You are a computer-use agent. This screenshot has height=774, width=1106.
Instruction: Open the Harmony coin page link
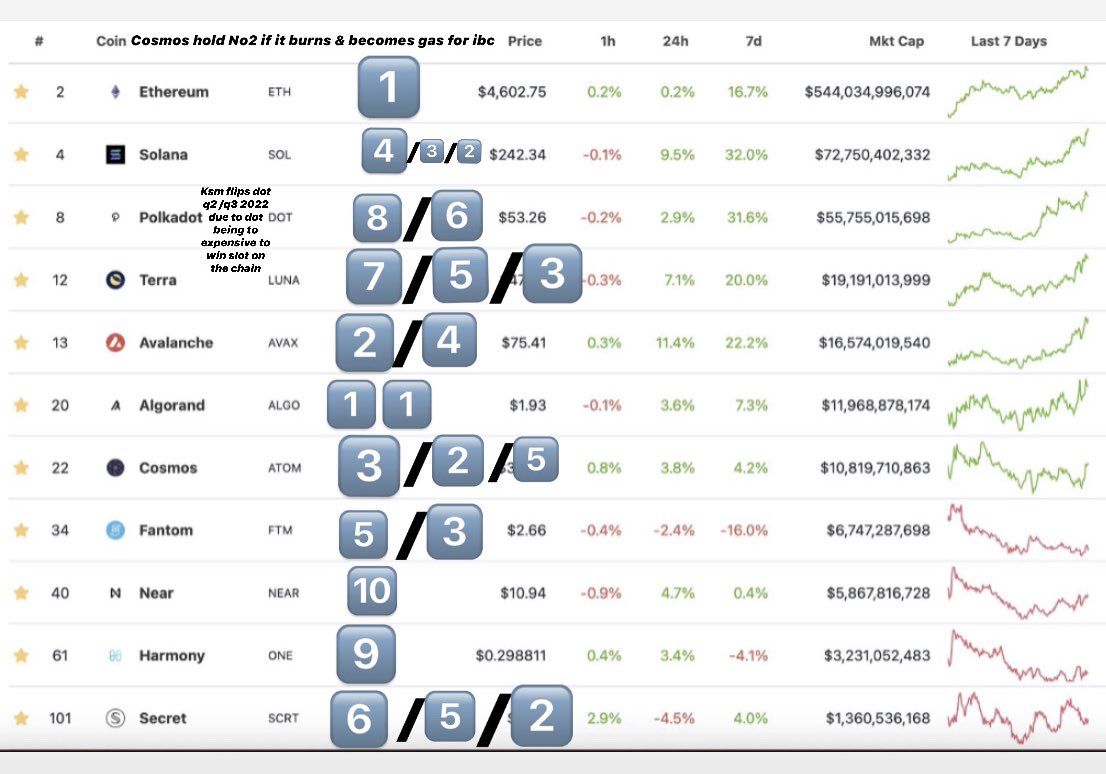coord(171,656)
